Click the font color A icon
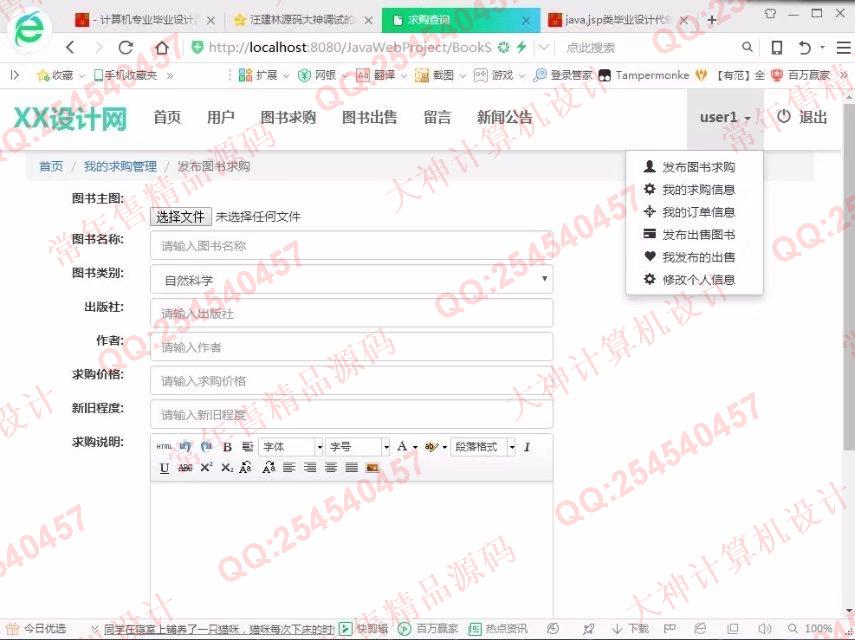Image resolution: width=855 pixels, height=640 pixels. click(402, 446)
